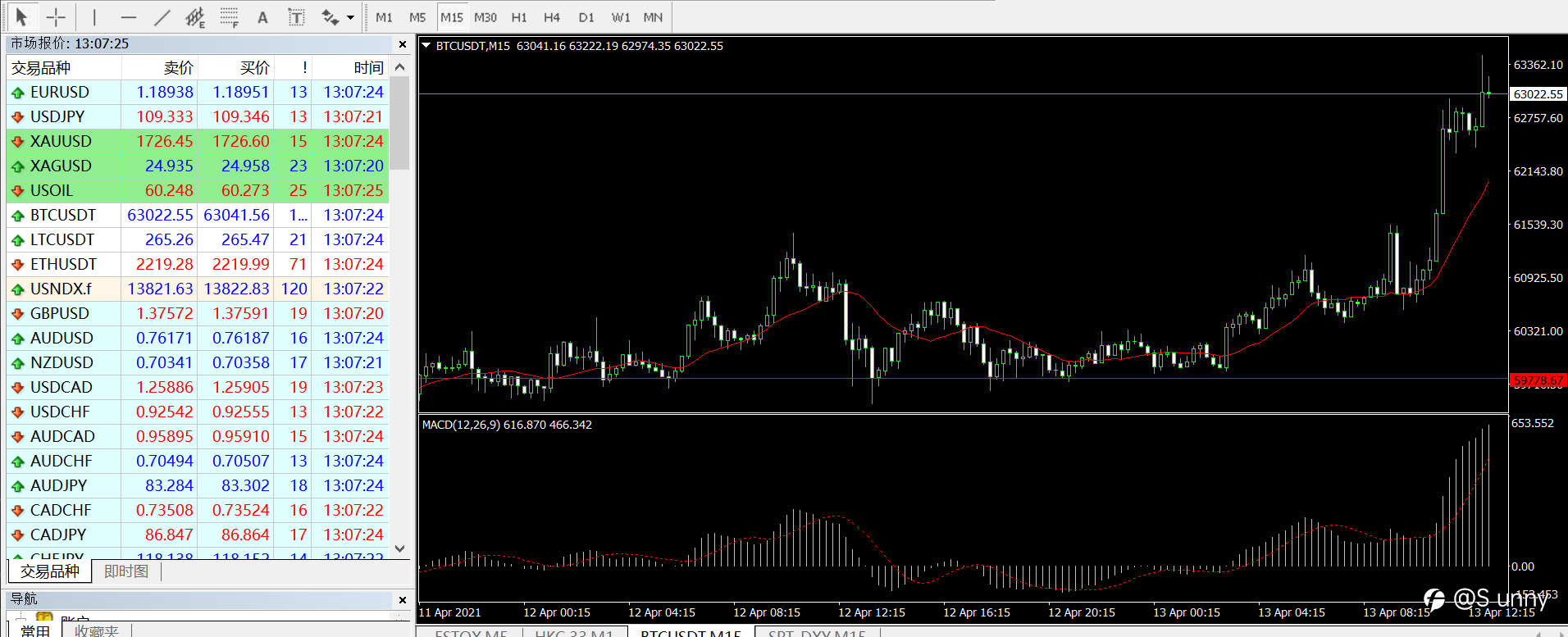Click the GBPUSD down-arrow icon
This screenshot has height=637, width=1568.
pos(18,314)
